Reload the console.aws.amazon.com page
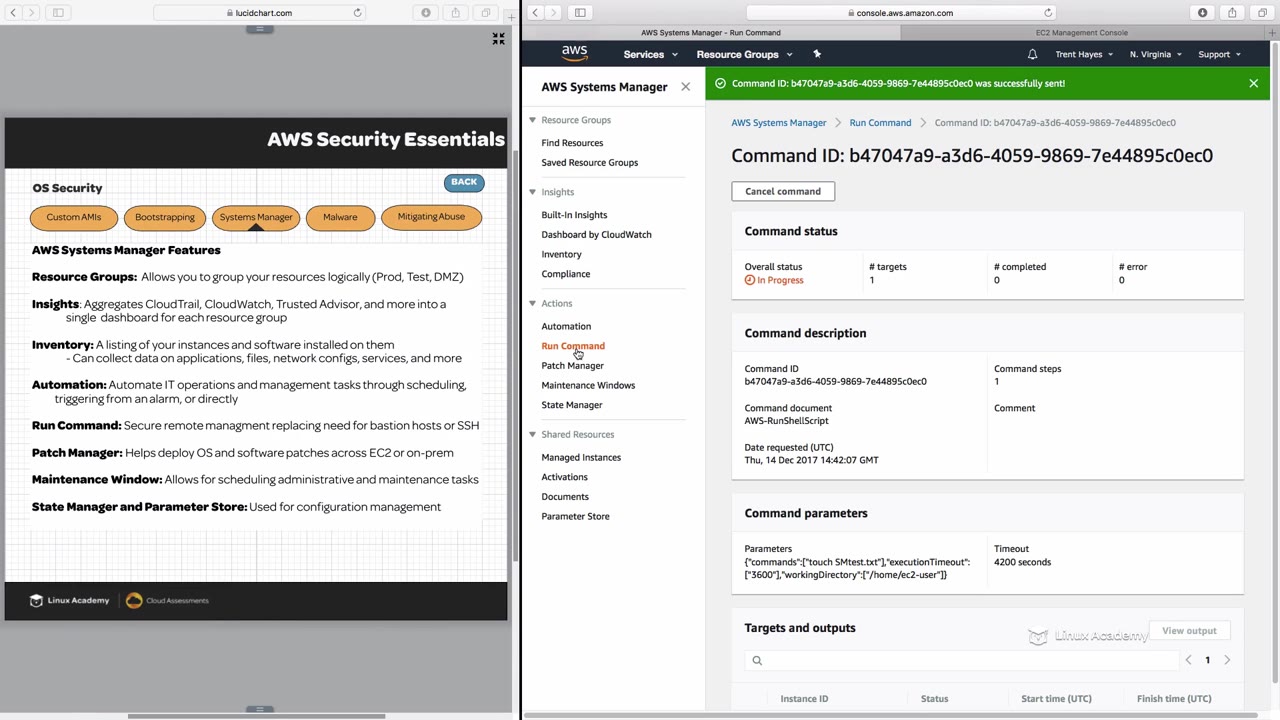This screenshot has height=720, width=1280. pyautogui.click(x=1048, y=13)
